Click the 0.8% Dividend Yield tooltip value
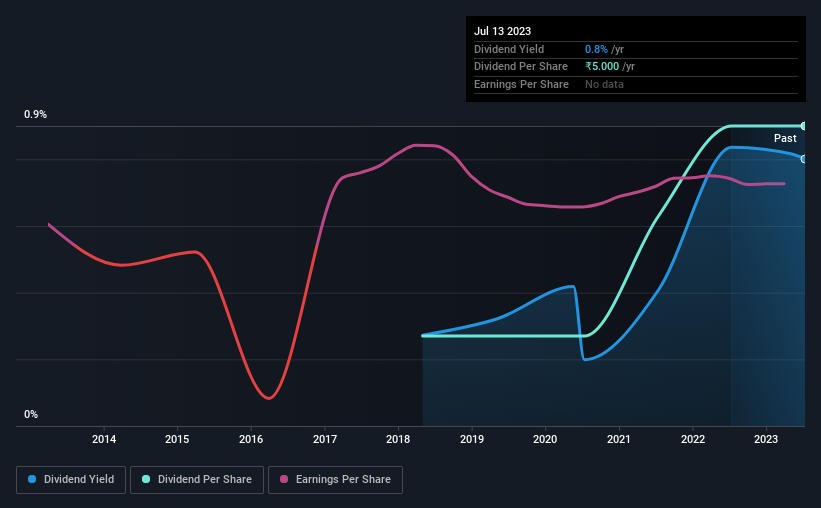 point(596,49)
